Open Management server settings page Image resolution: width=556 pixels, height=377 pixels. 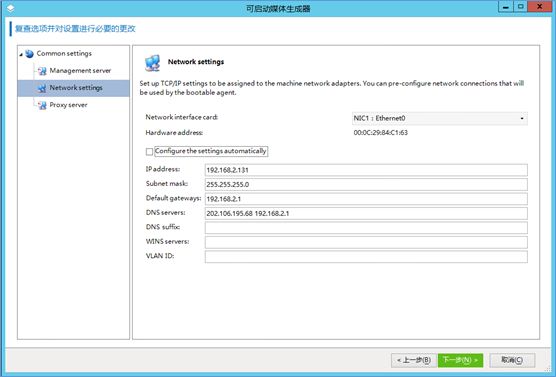tap(80, 71)
